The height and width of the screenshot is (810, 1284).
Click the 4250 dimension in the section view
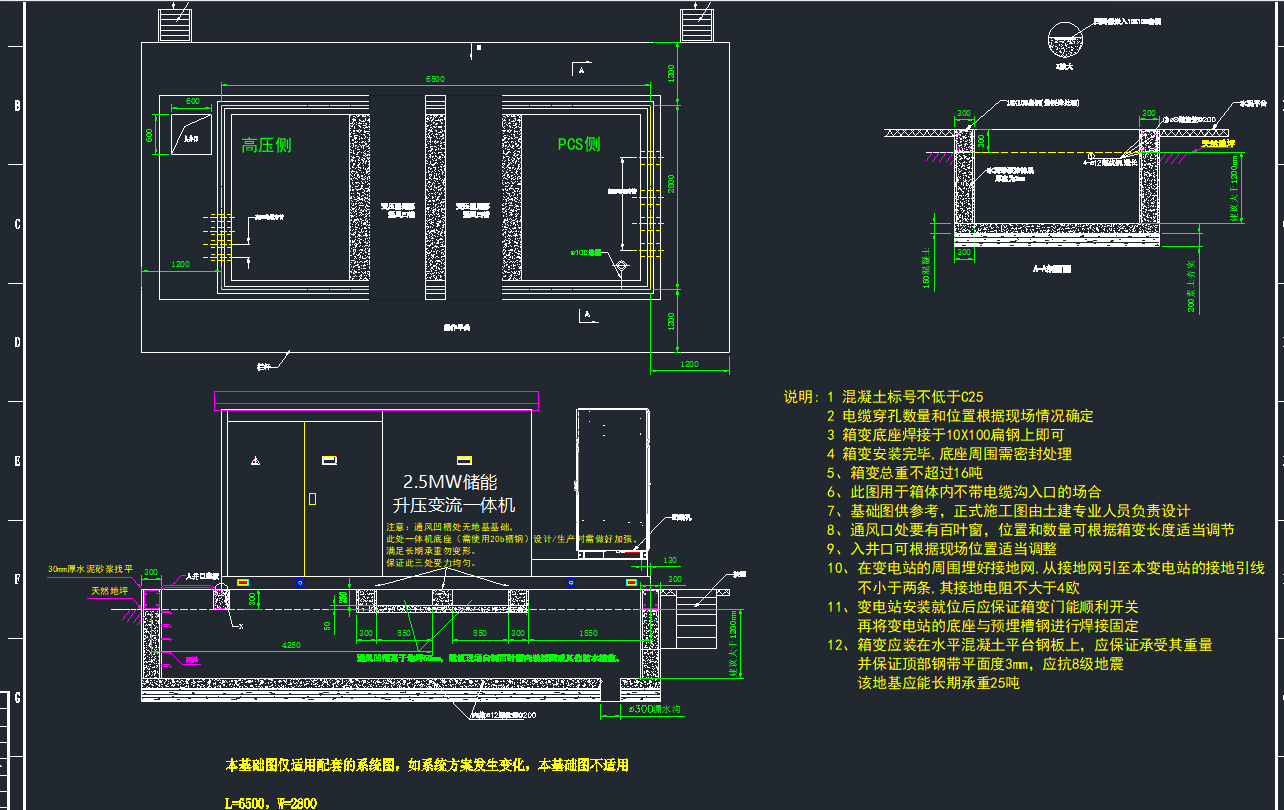coord(291,646)
